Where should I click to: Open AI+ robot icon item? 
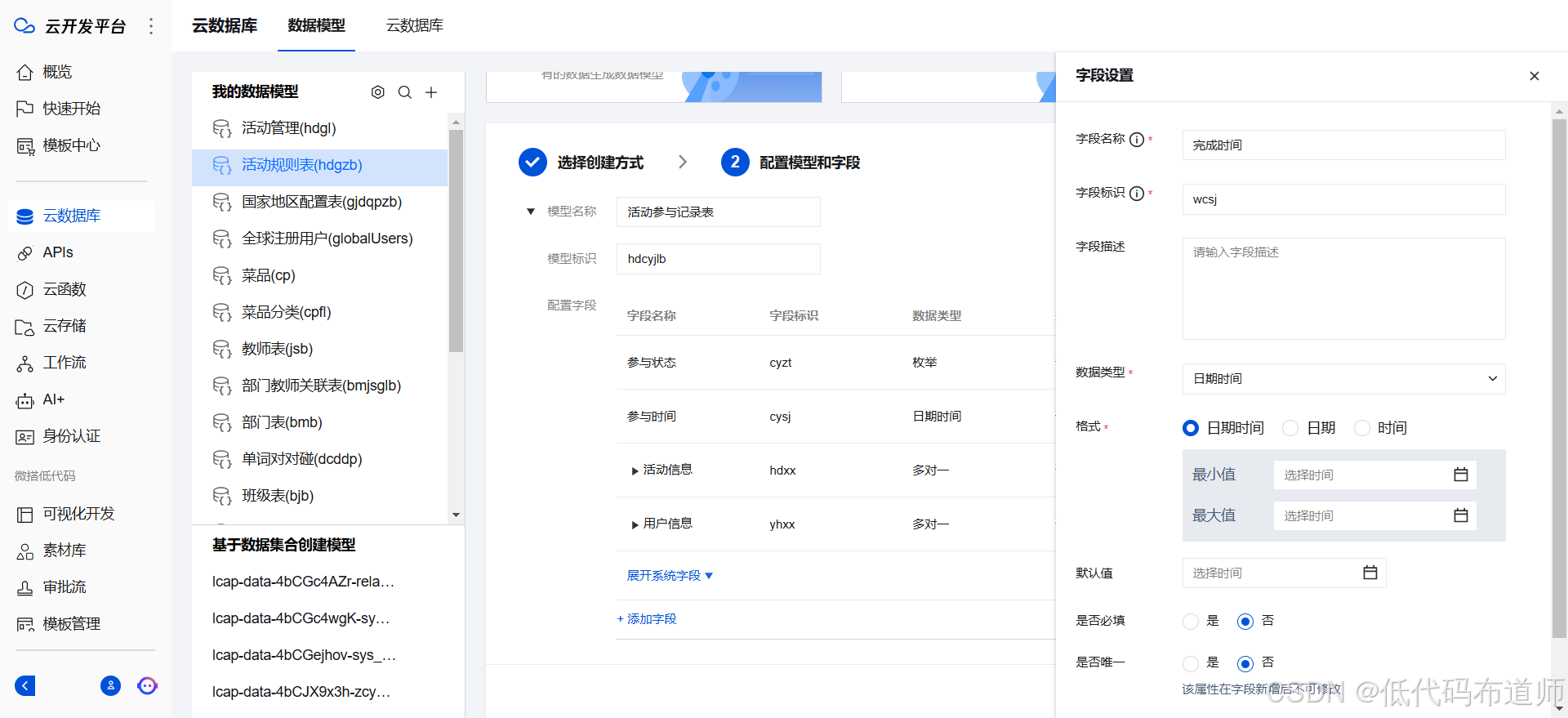[25, 400]
